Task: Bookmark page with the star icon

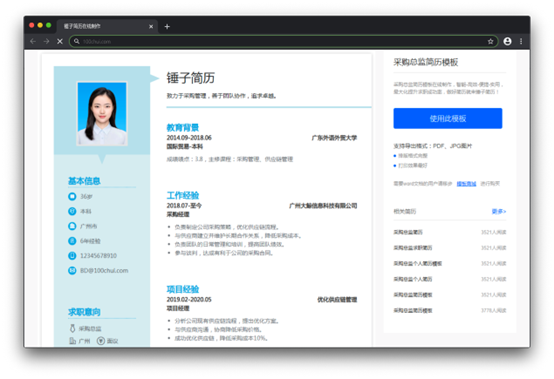Action: point(490,41)
